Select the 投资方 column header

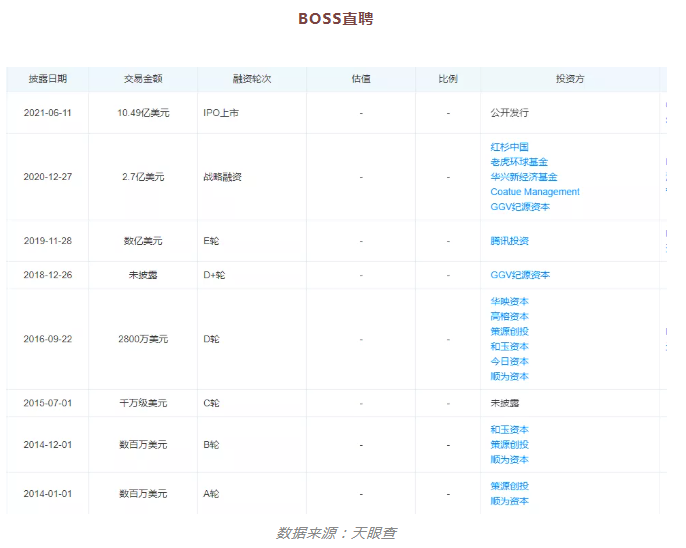tap(570, 79)
